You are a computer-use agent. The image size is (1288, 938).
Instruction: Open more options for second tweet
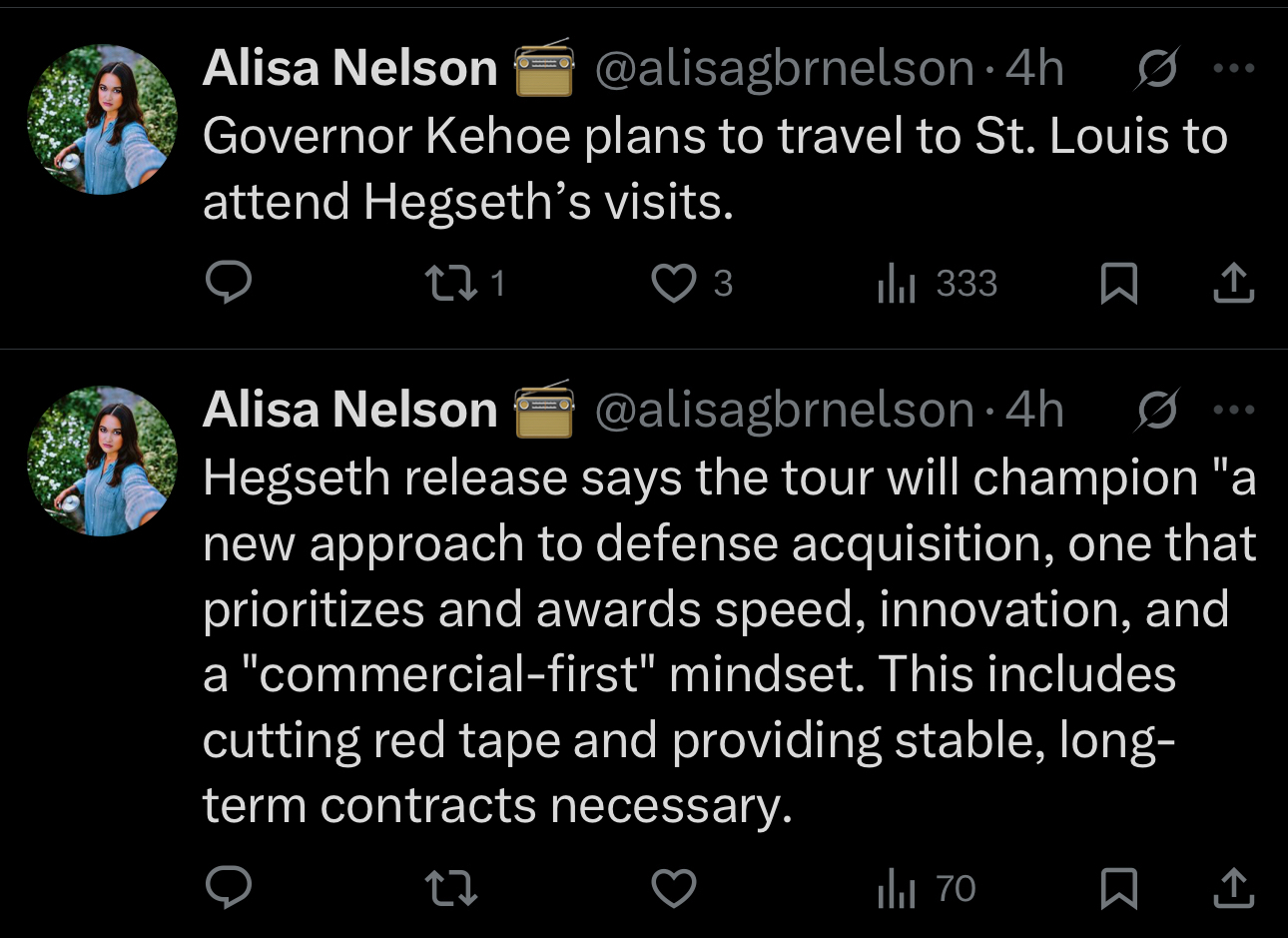[x=1233, y=411]
